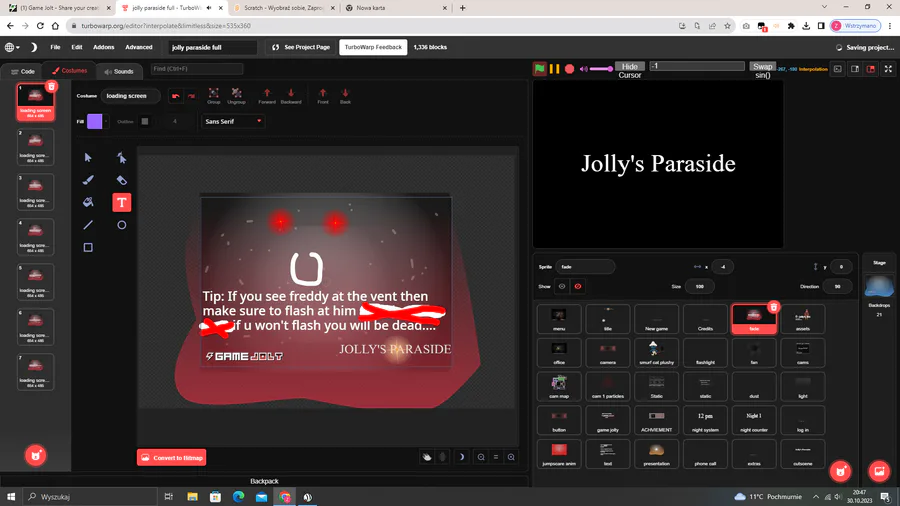Select the Fill bucket tool
The width and height of the screenshot is (900, 506).
coord(88,203)
